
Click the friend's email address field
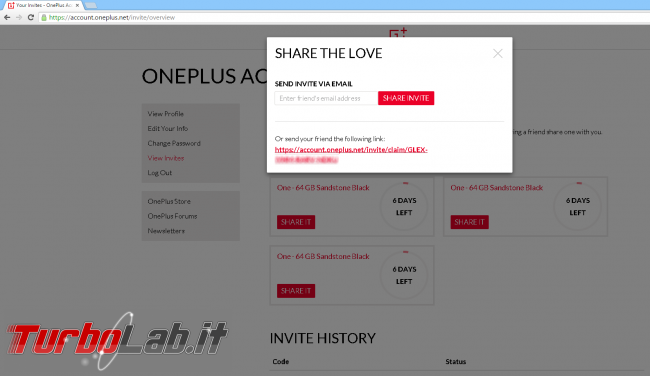point(326,98)
